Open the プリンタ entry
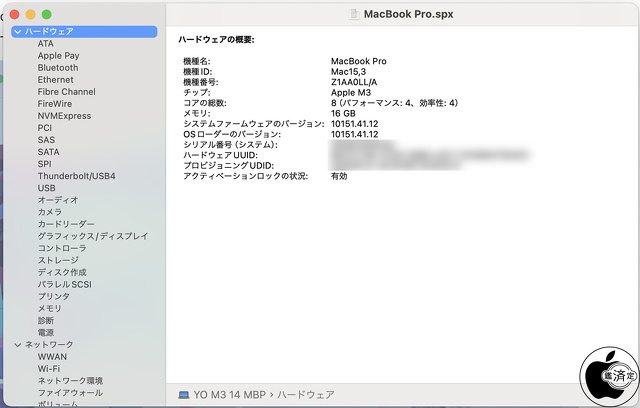 [54, 296]
